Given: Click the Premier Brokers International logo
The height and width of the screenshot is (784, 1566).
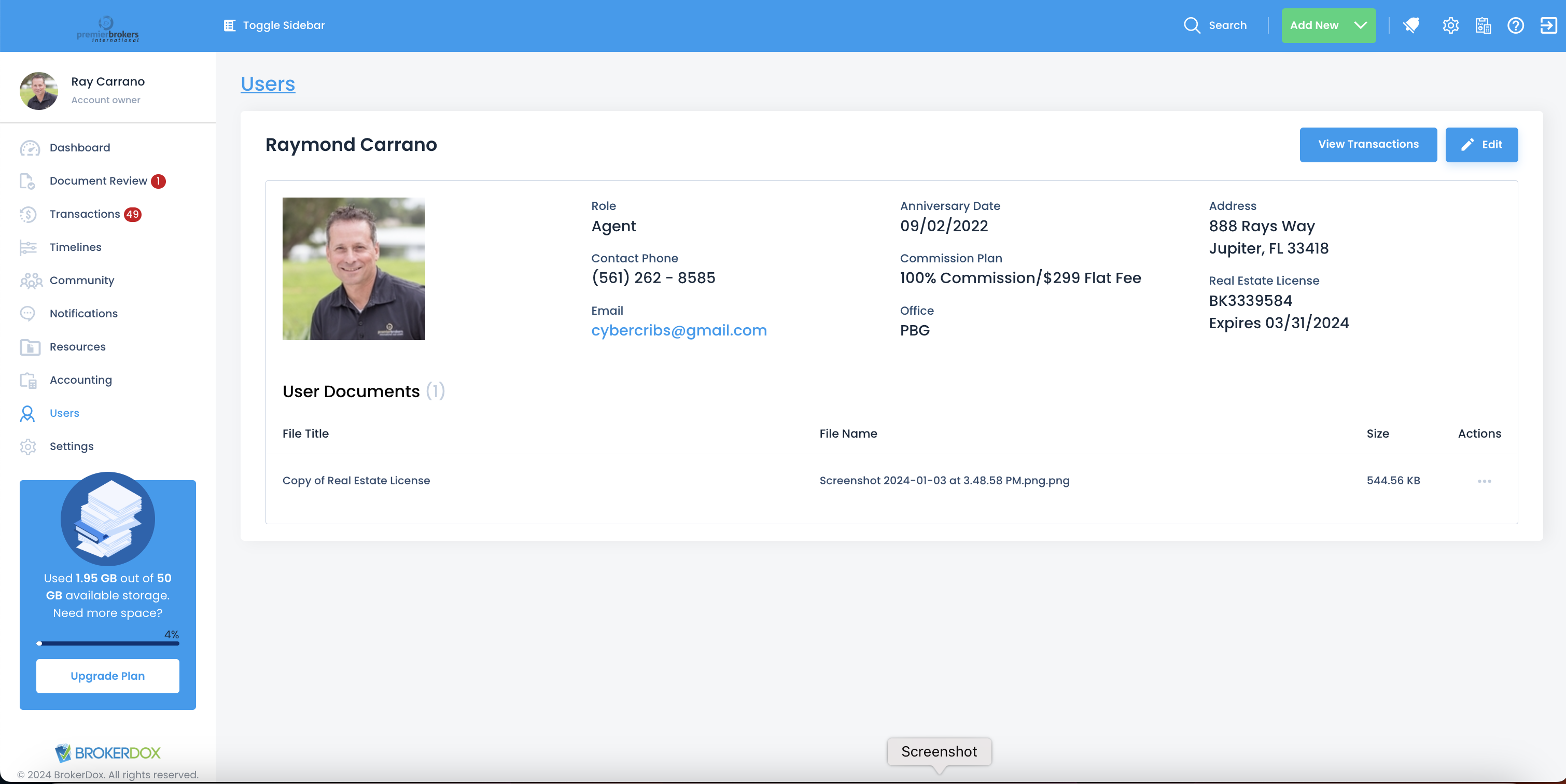Looking at the screenshot, I should (x=108, y=29).
